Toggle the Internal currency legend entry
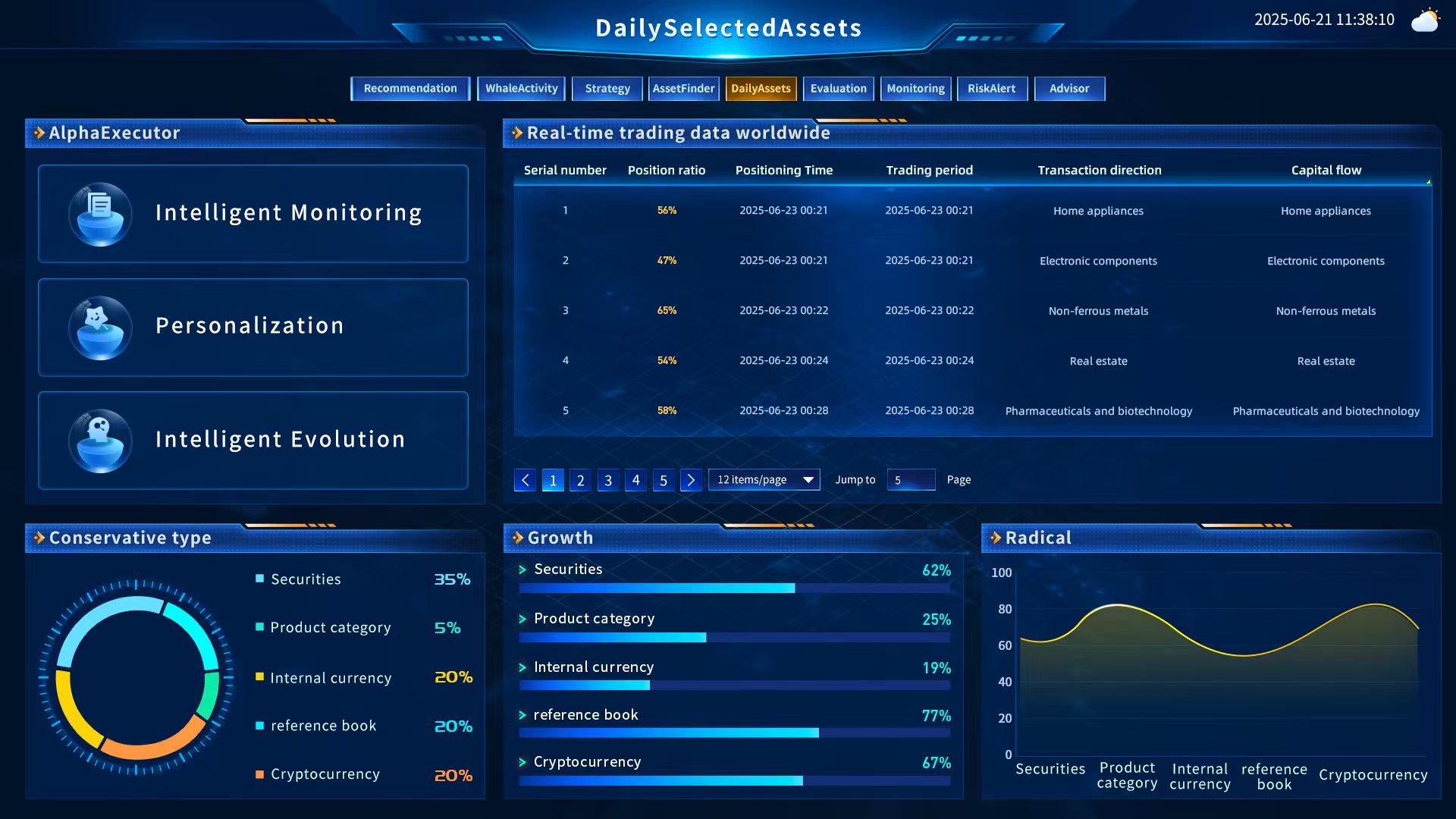 tap(331, 678)
